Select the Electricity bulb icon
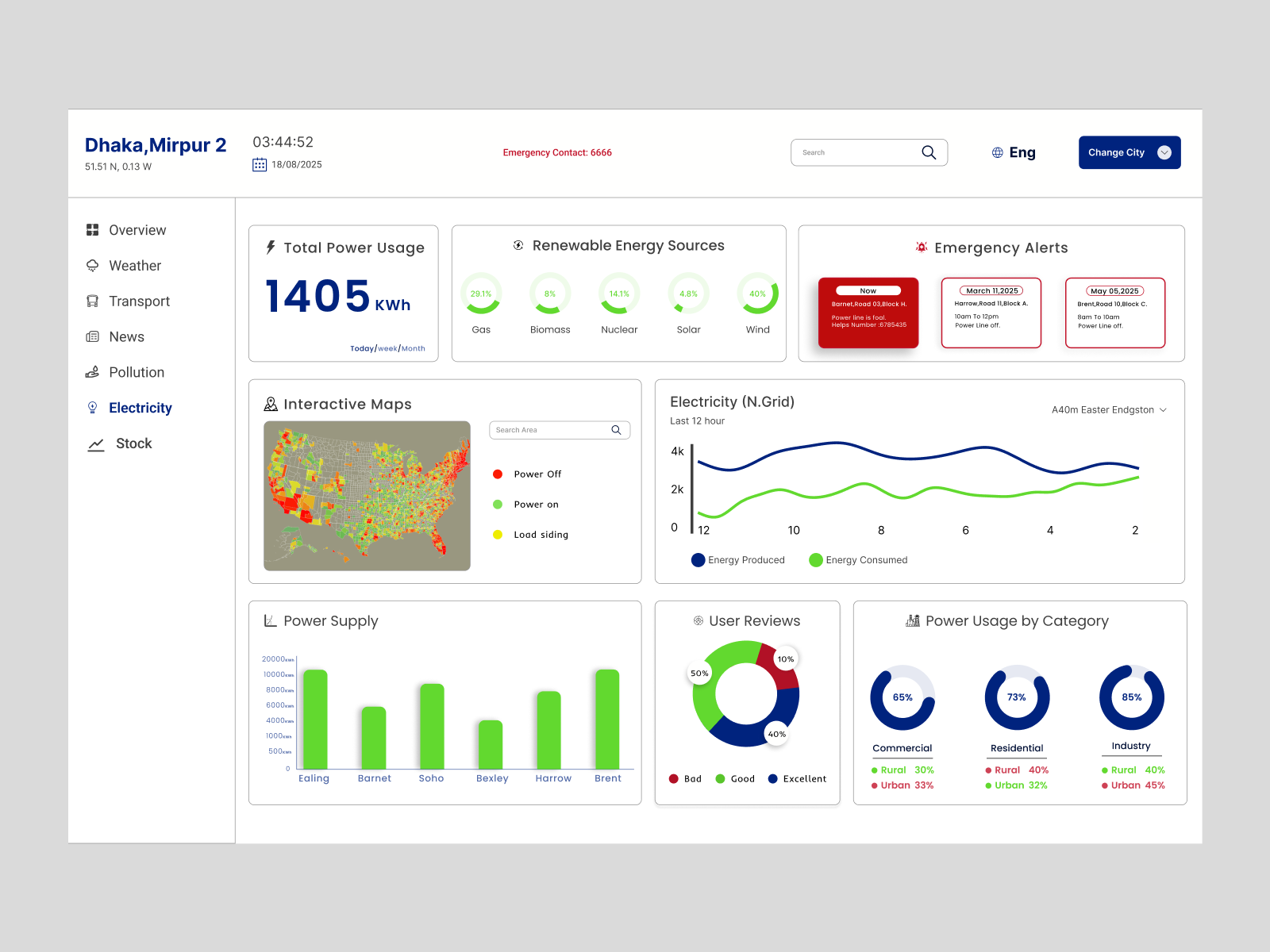Viewport: 1270px width, 952px height. pos(93,407)
